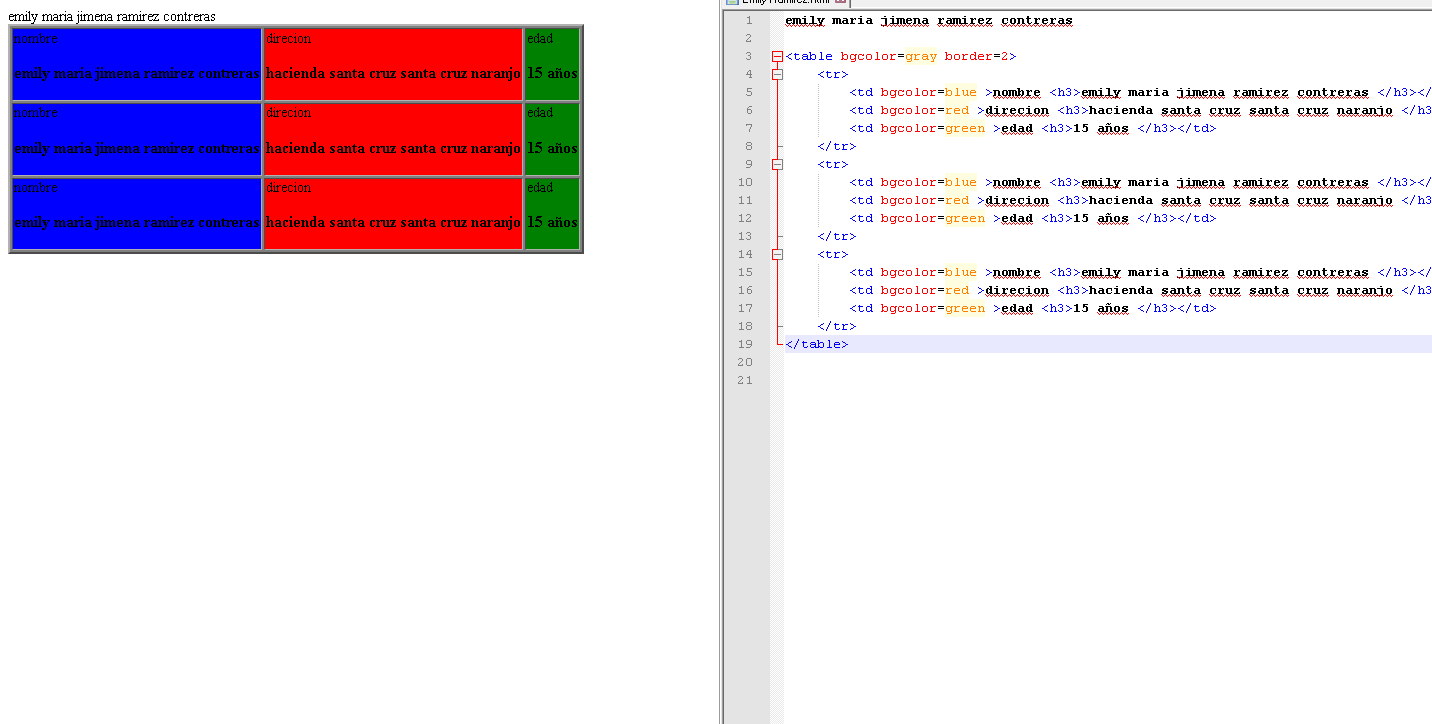
Task: Collapse the tr fold marker on line 14
Action: click(x=777, y=255)
